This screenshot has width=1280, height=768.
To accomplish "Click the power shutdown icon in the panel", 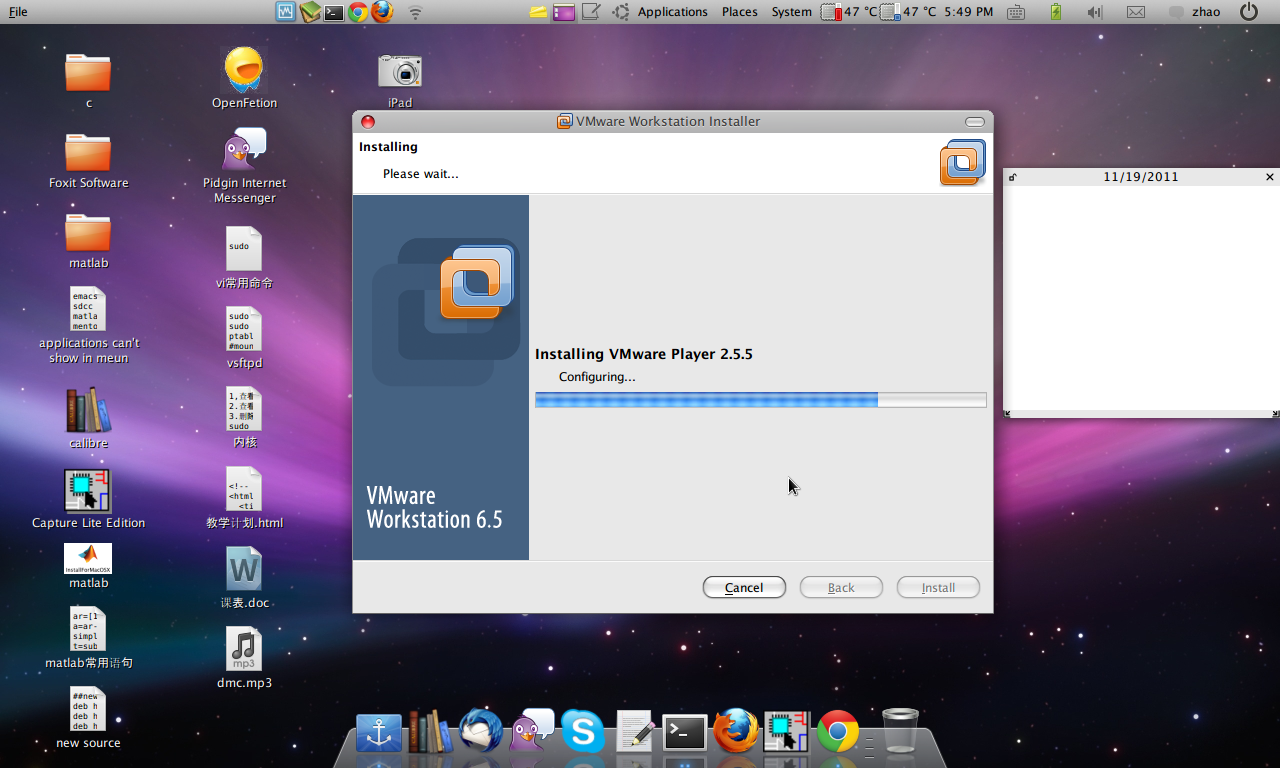I will click(x=1249, y=12).
